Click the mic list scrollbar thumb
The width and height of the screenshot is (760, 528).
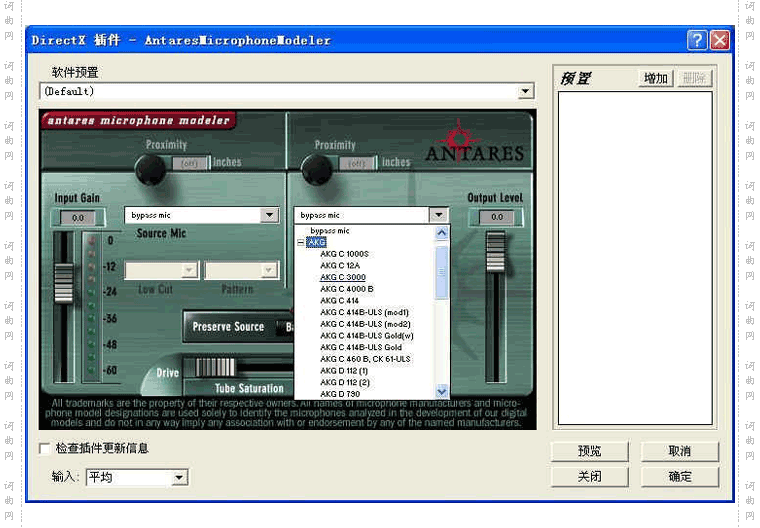[442, 272]
